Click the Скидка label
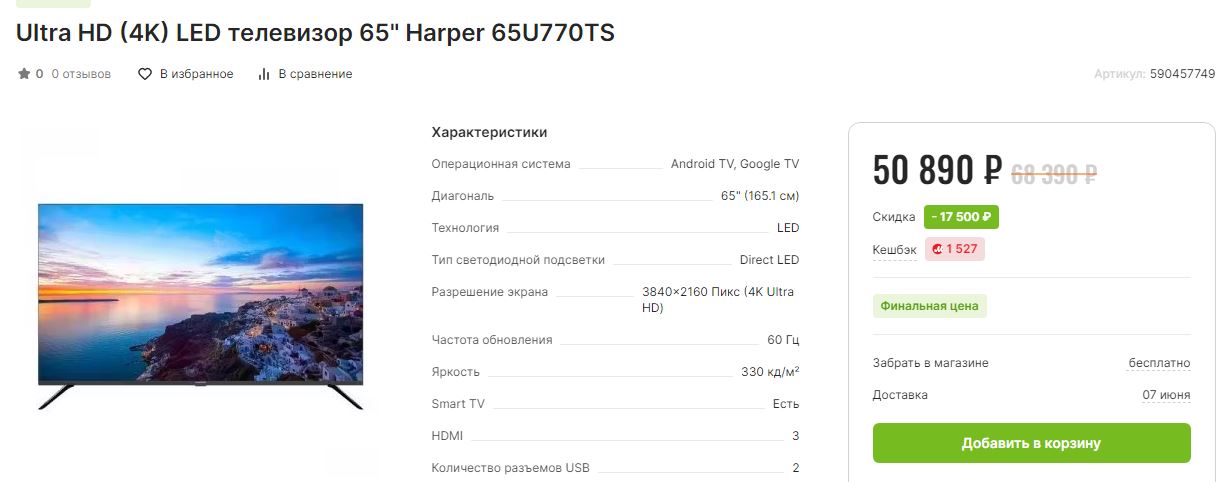 pyautogui.click(x=894, y=217)
